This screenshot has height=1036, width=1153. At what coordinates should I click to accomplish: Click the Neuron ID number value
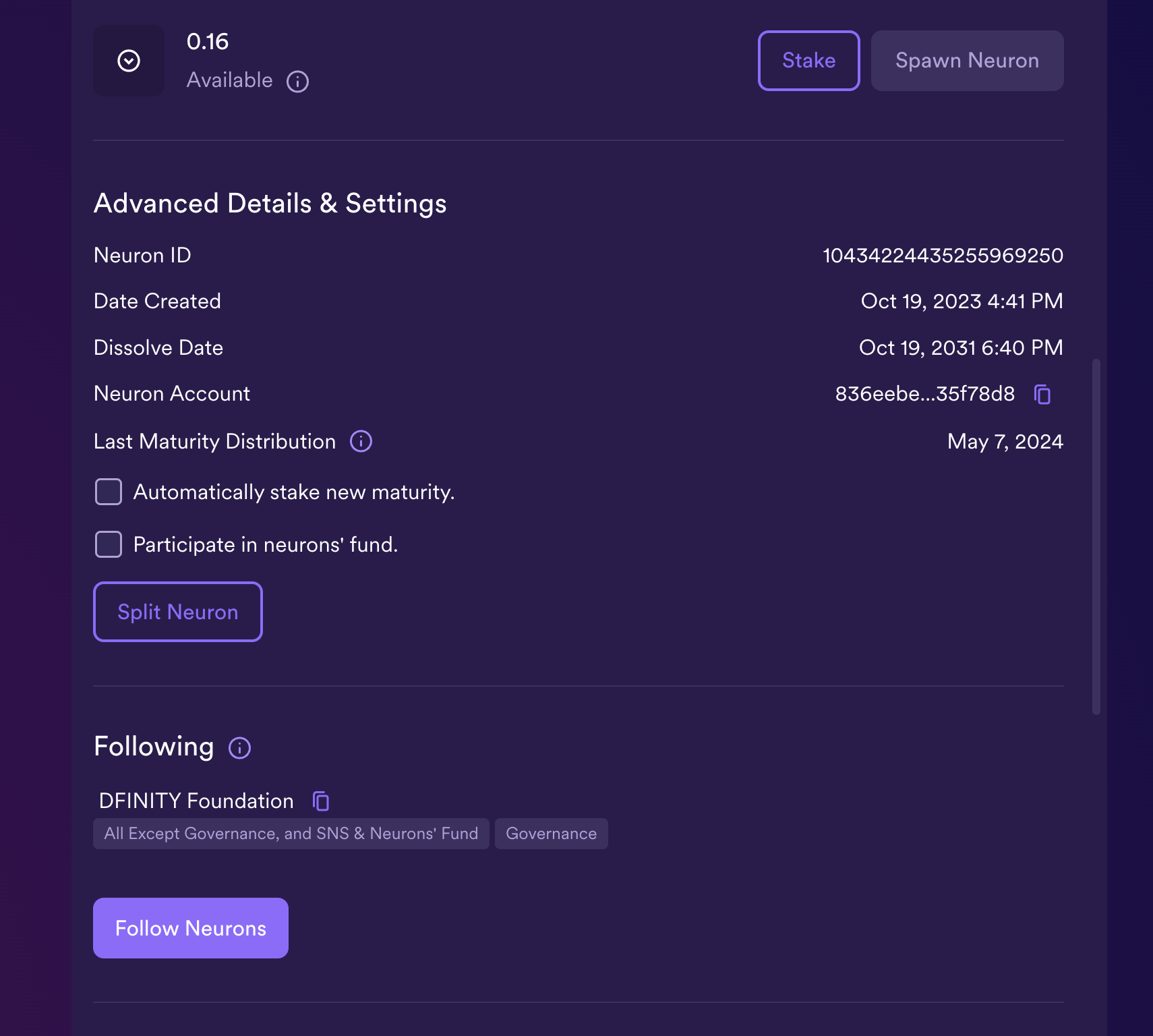(943, 256)
